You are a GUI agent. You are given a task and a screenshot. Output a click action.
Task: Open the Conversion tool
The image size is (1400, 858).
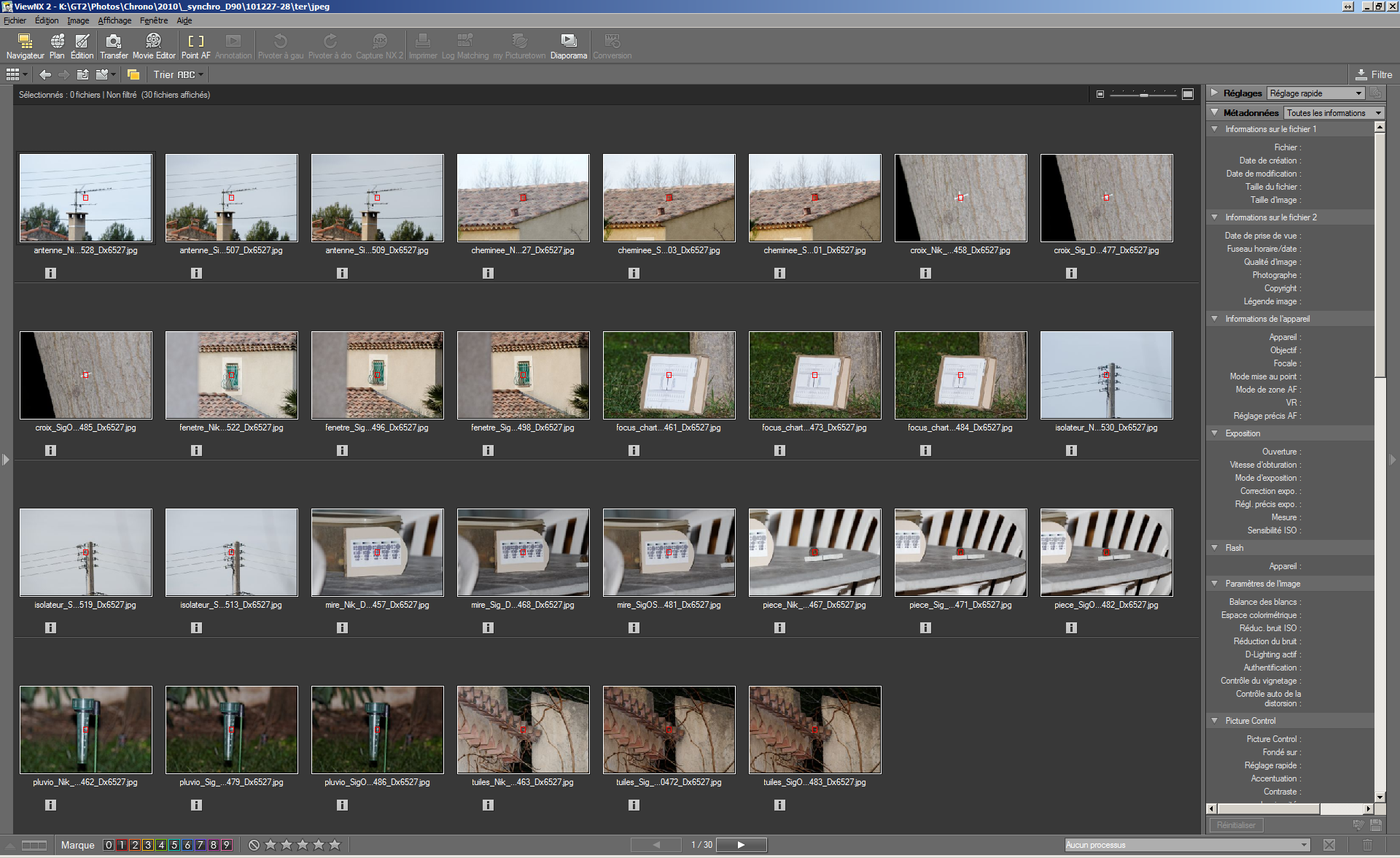click(x=612, y=46)
